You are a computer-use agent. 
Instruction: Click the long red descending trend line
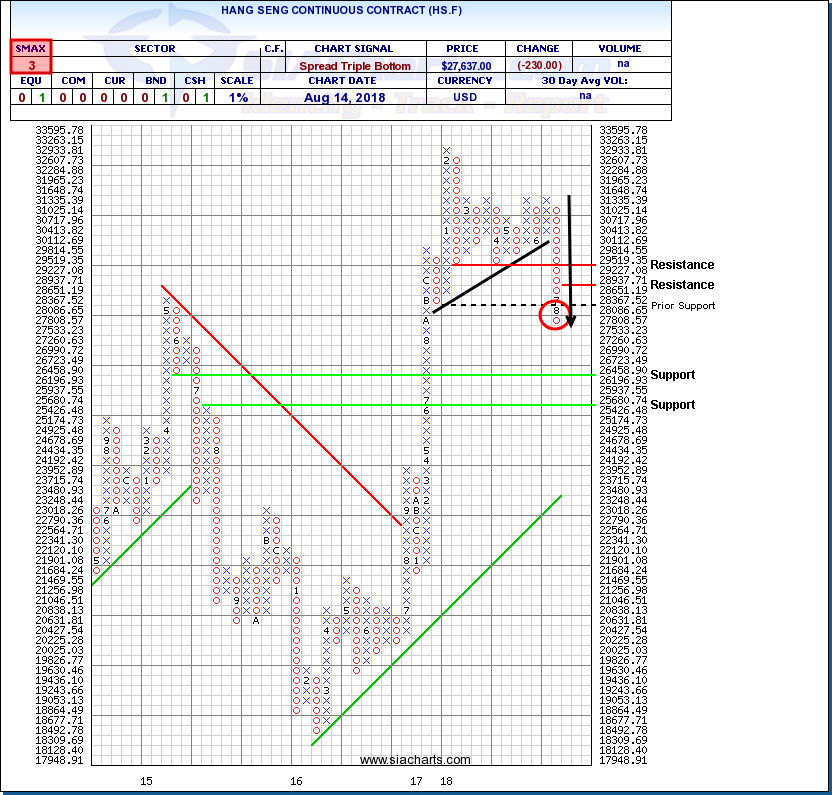tap(280, 400)
